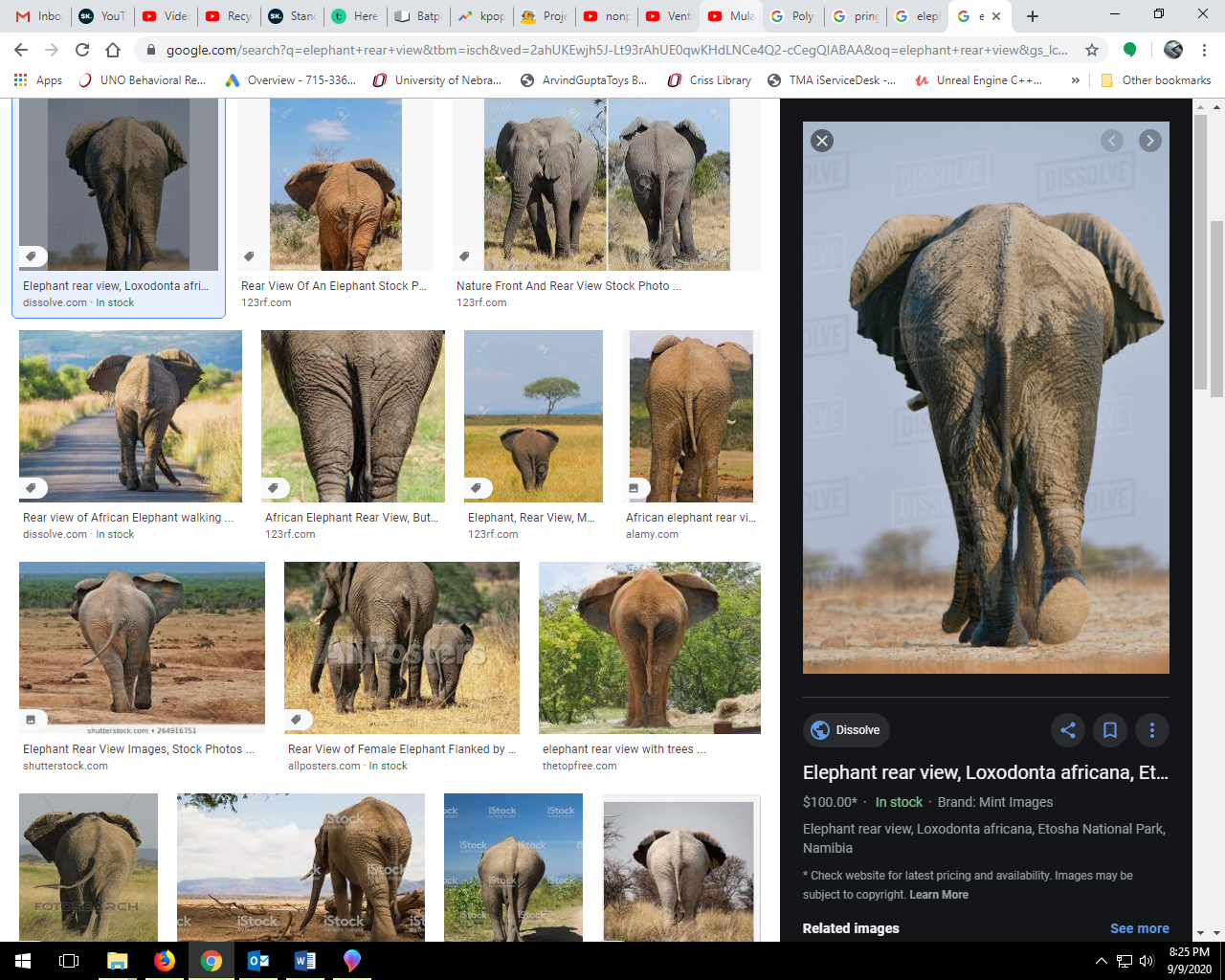Go to next image in preview panel
The image size is (1225, 980).
(x=1149, y=141)
